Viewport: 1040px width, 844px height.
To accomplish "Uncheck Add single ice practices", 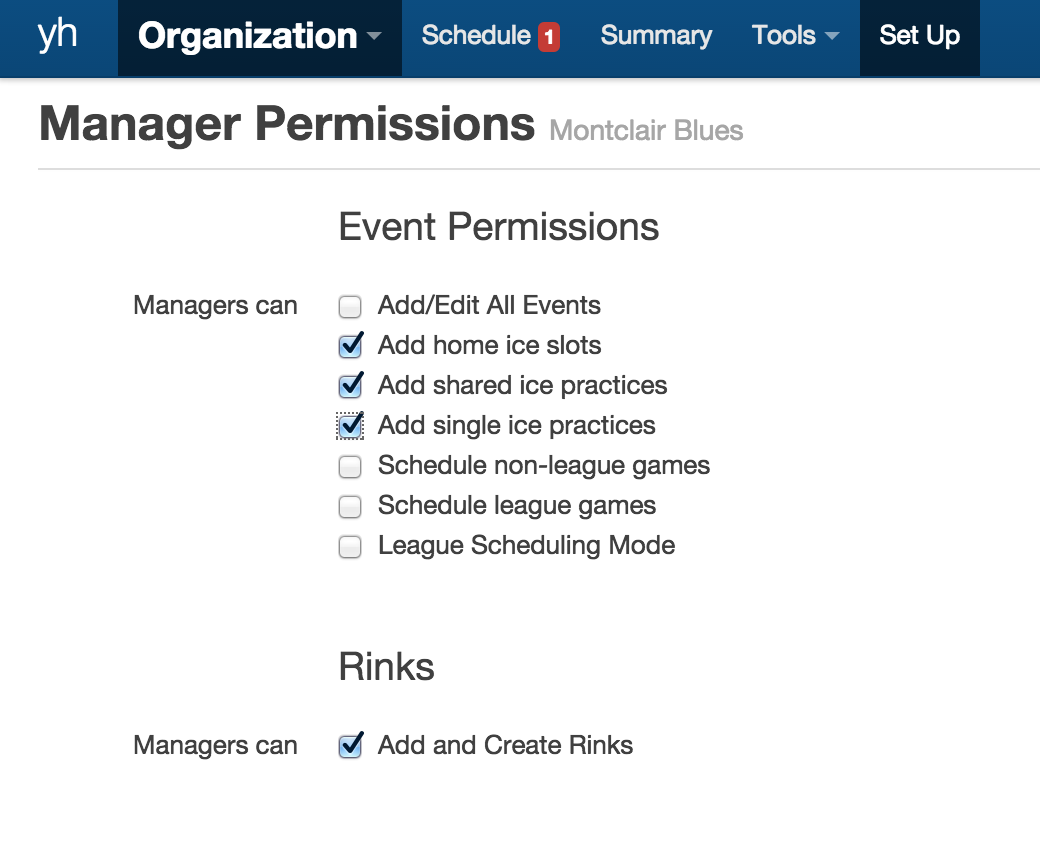I will (x=350, y=426).
